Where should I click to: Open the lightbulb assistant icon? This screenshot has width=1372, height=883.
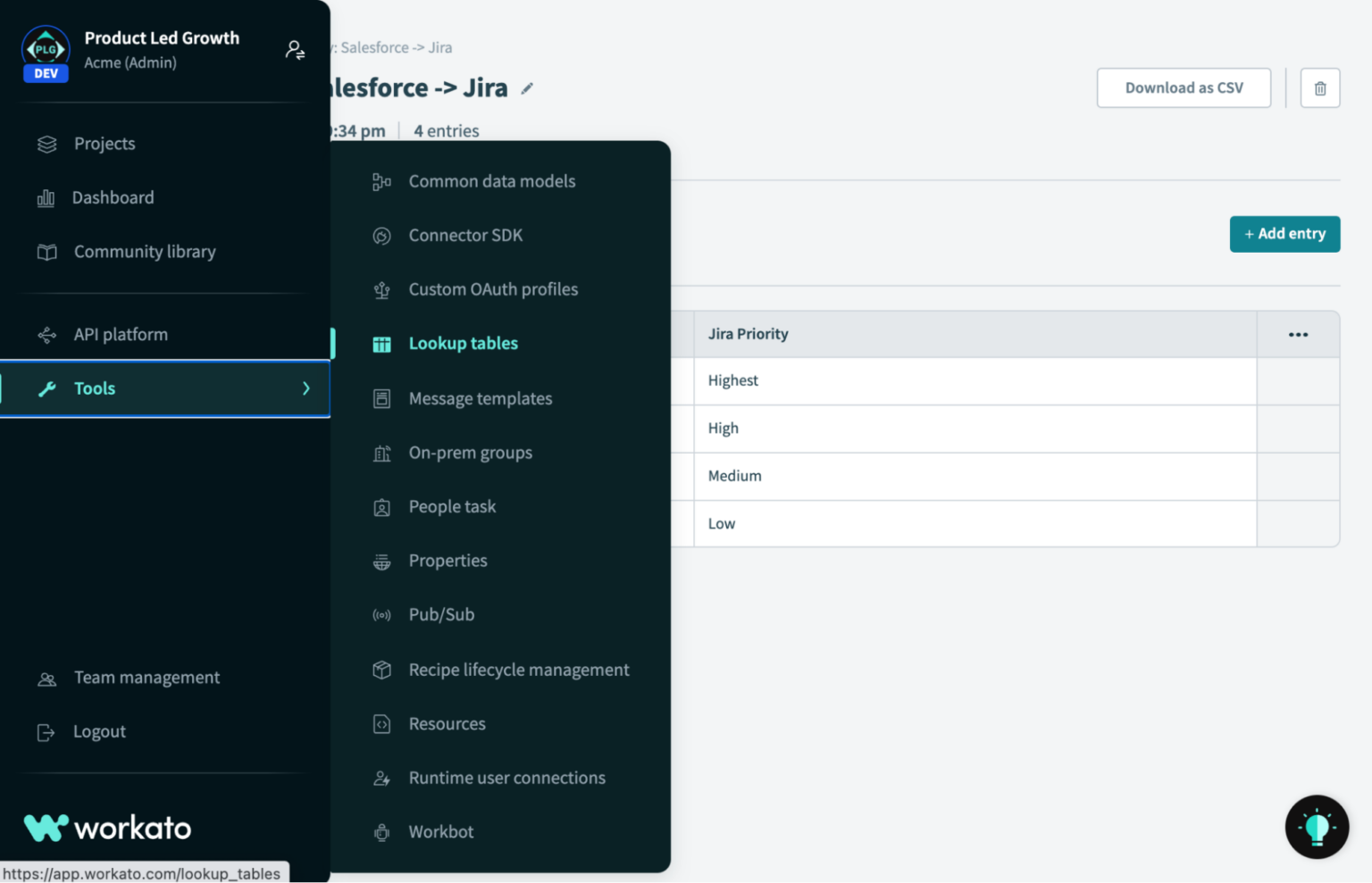click(x=1317, y=827)
